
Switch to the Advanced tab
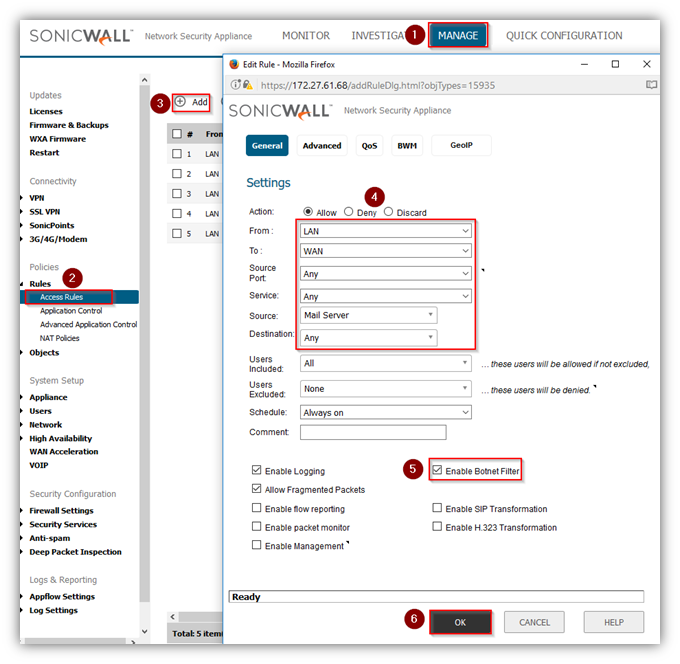tap(322, 145)
